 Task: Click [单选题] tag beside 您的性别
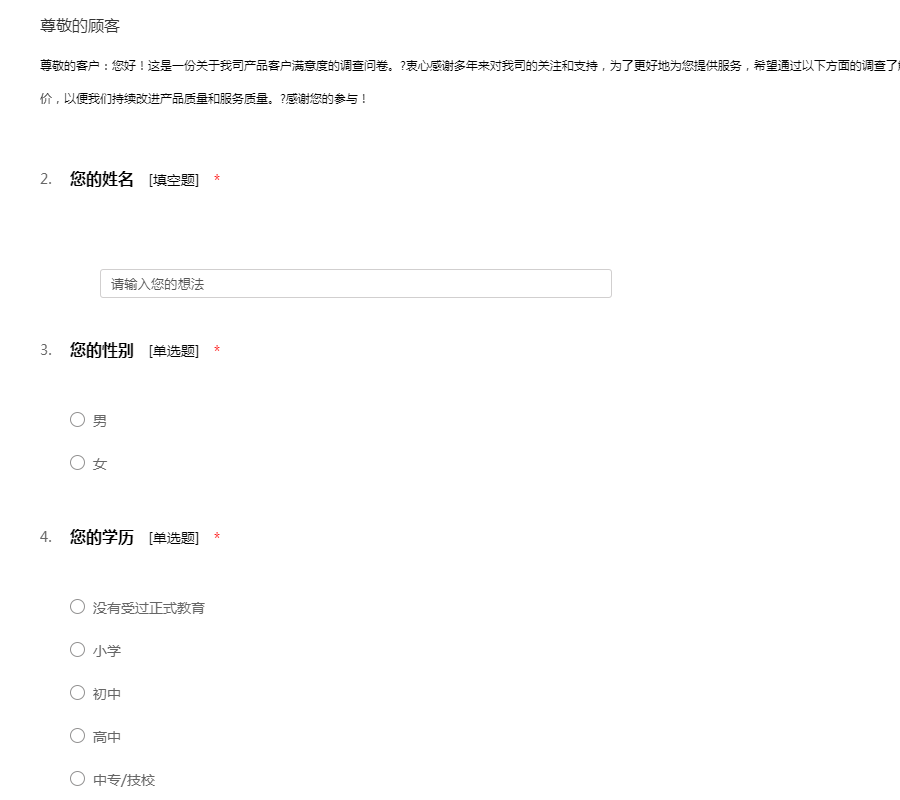[174, 351]
